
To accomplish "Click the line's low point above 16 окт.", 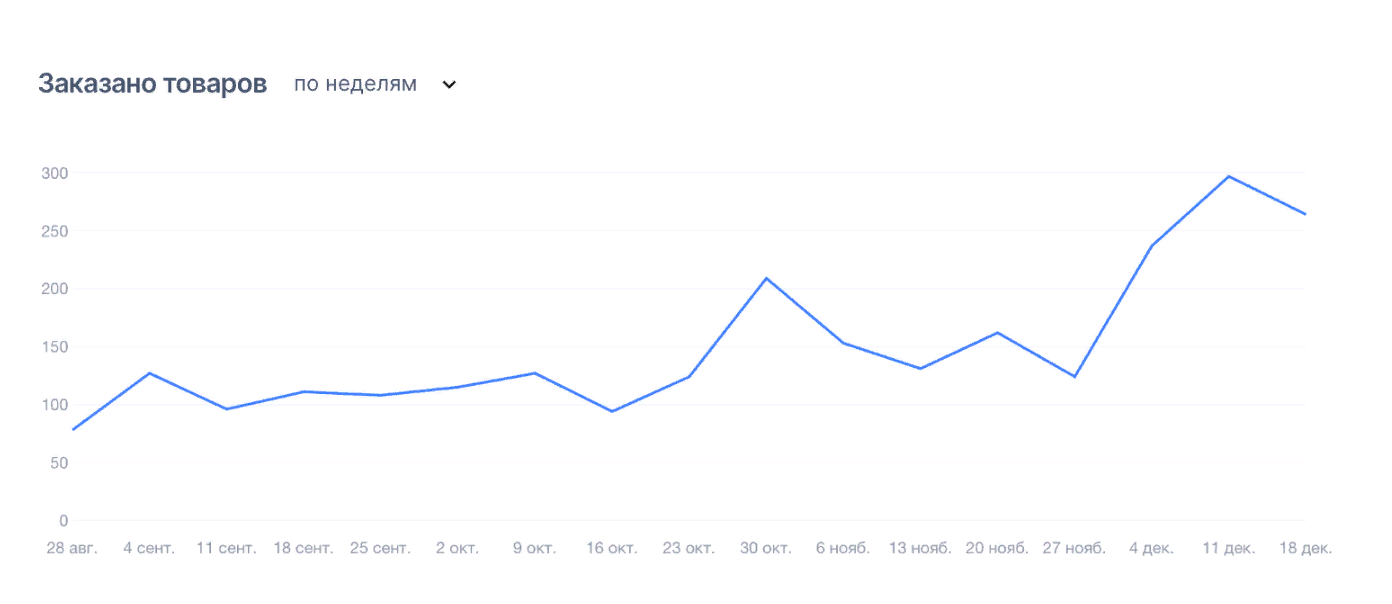I will click(612, 411).
